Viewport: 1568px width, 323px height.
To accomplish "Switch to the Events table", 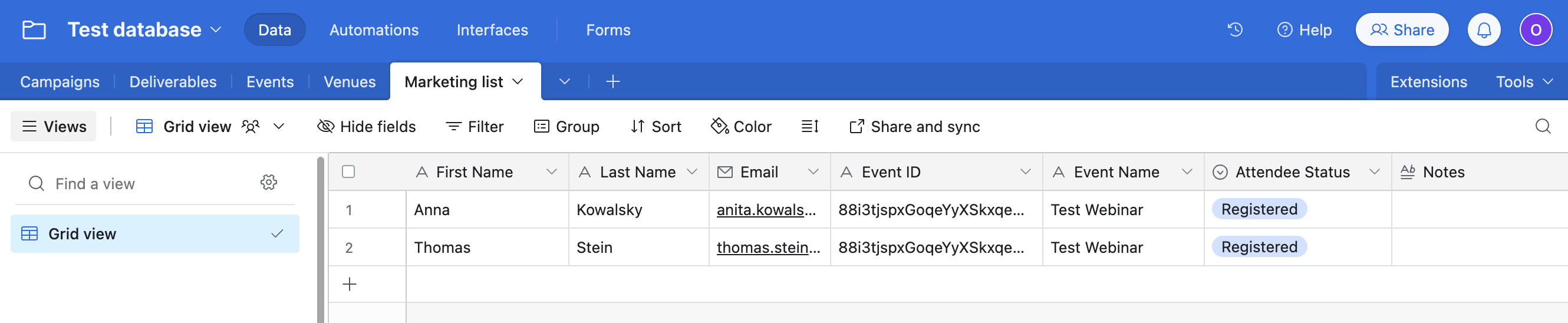I will pos(269,81).
